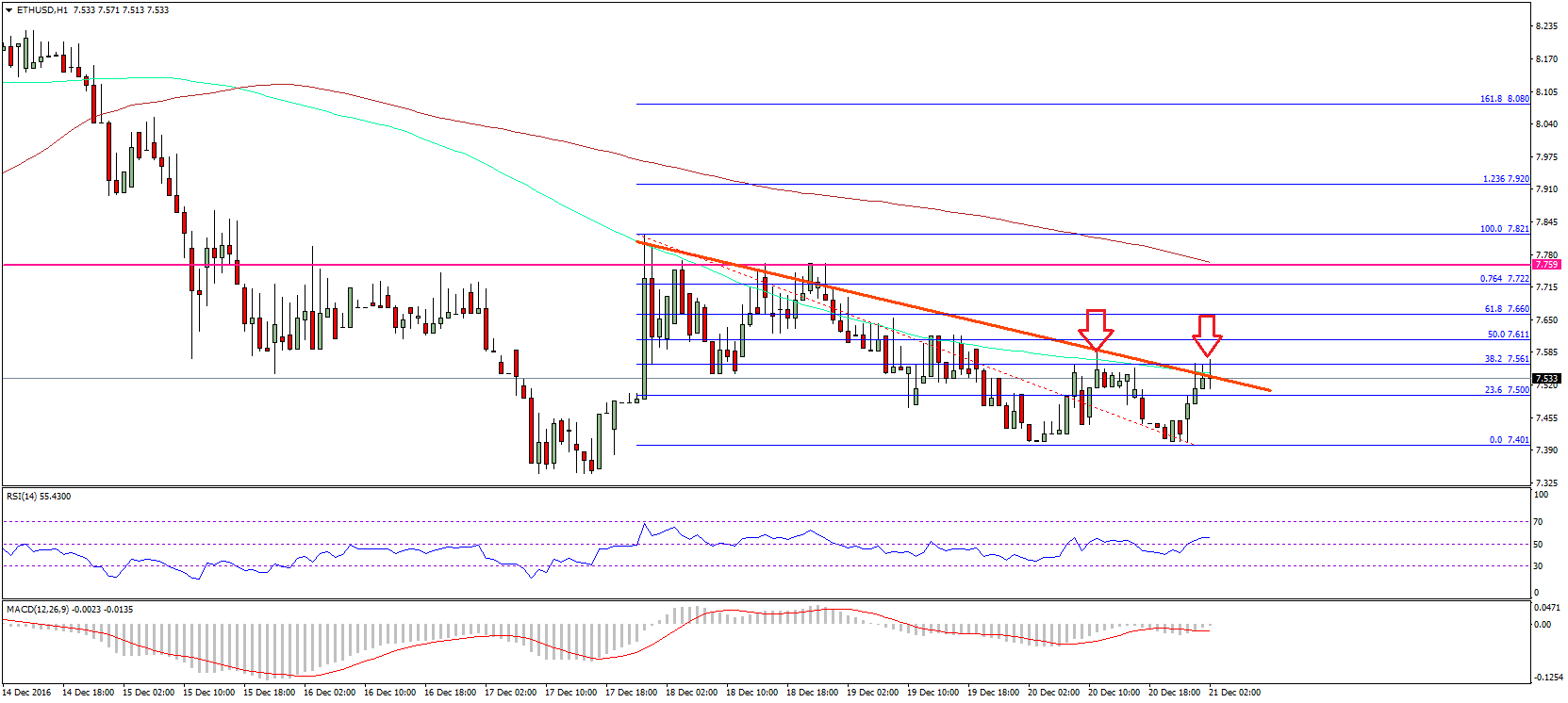
Task: Click the 20 Dec 10:00 time axis label
Action: coord(1114,693)
